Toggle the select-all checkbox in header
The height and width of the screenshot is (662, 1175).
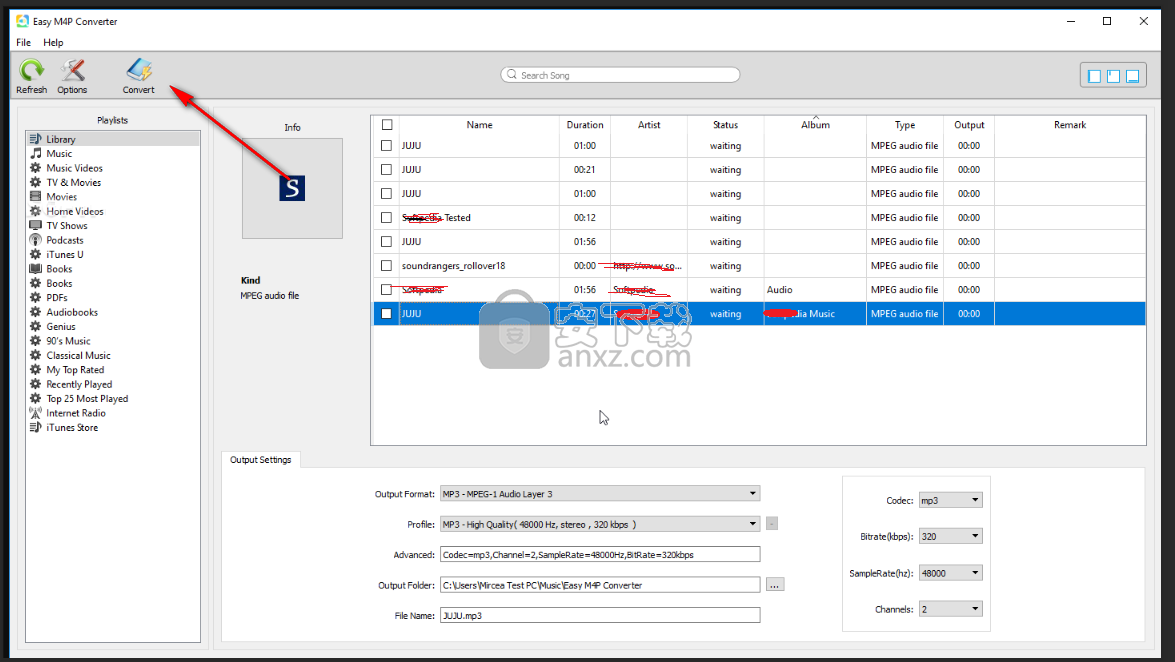[387, 125]
